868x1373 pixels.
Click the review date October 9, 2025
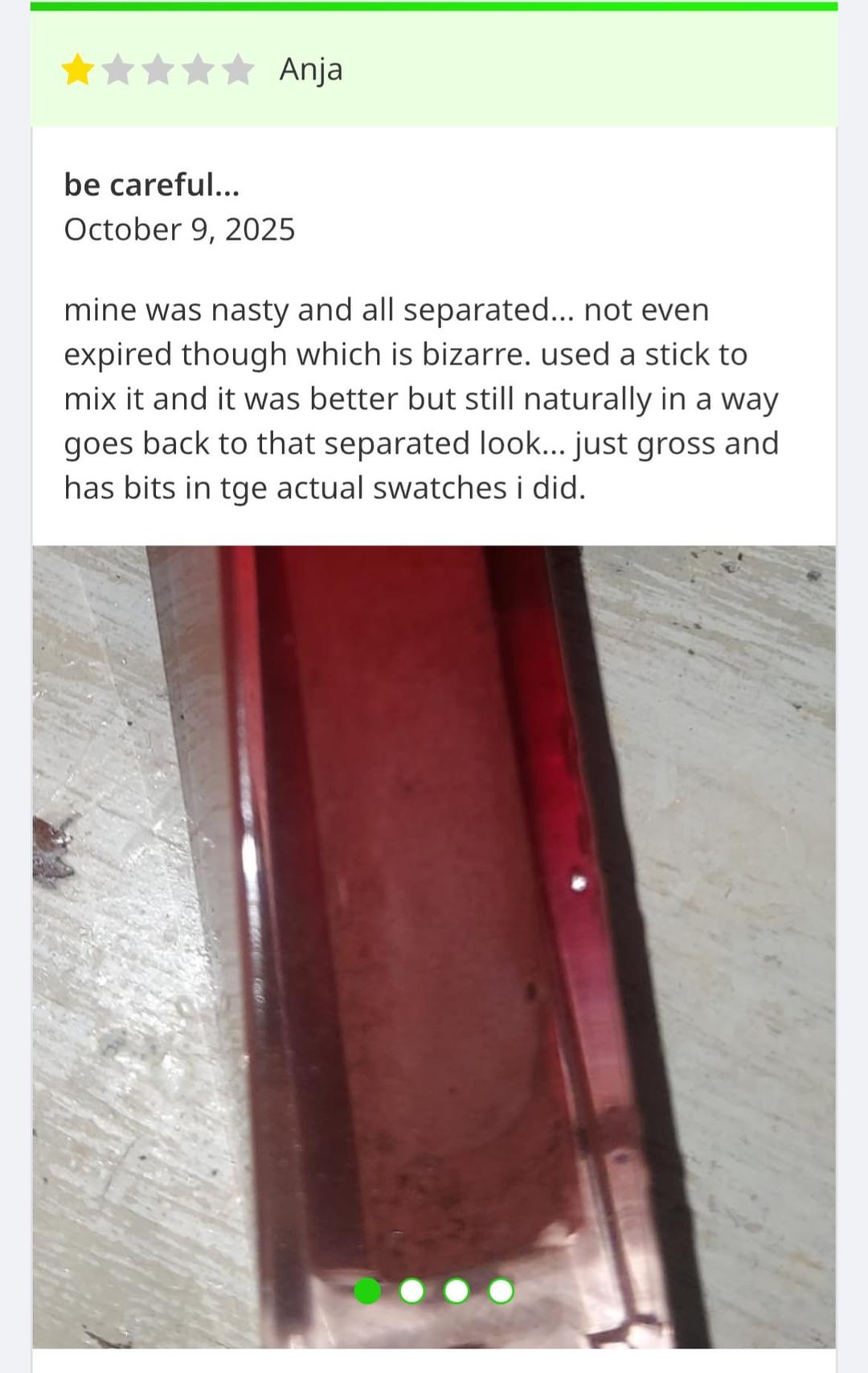[179, 230]
